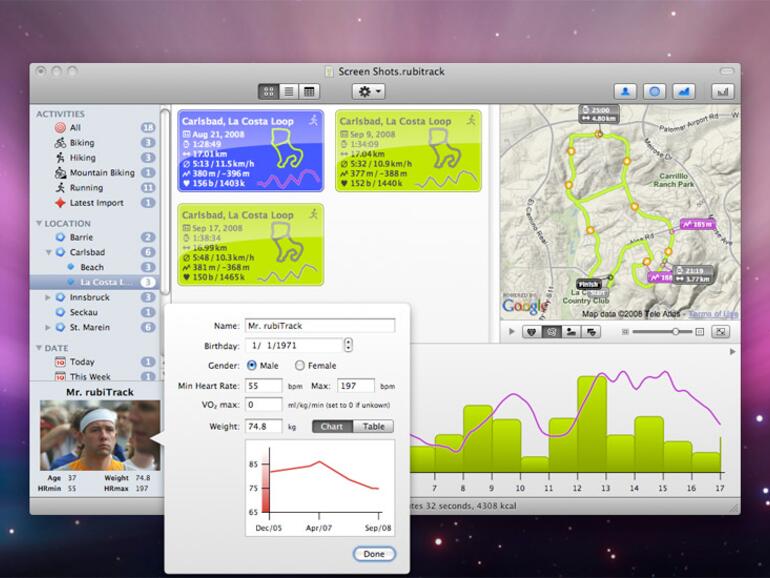Switch to thumbnail grid view
This screenshot has width=770, height=578.
[269, 91]
